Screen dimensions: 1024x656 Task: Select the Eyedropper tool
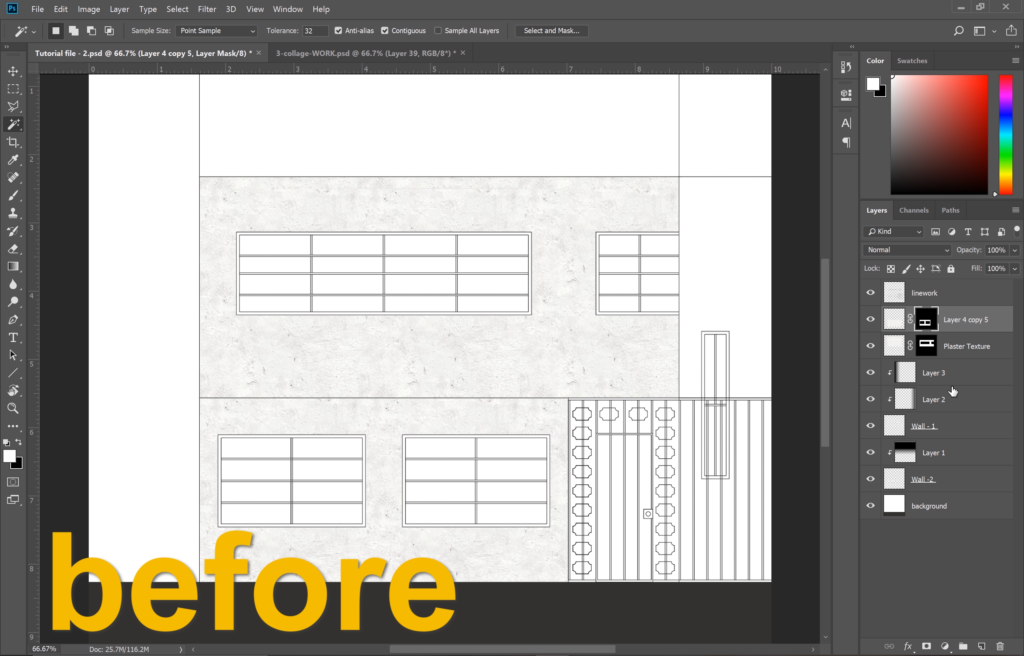point(13,160)
